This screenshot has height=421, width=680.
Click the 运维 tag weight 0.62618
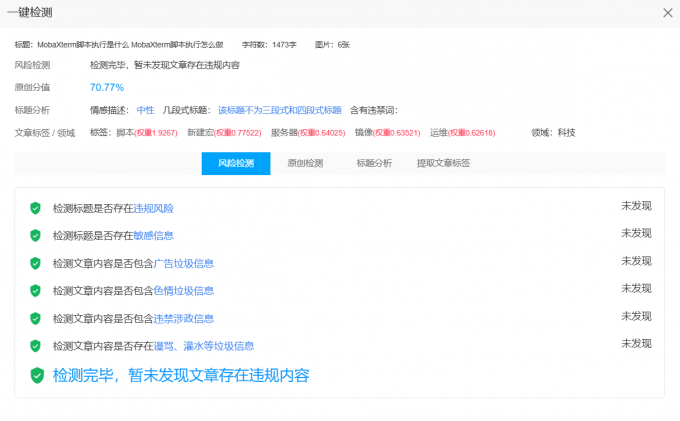tap(471, 133)
